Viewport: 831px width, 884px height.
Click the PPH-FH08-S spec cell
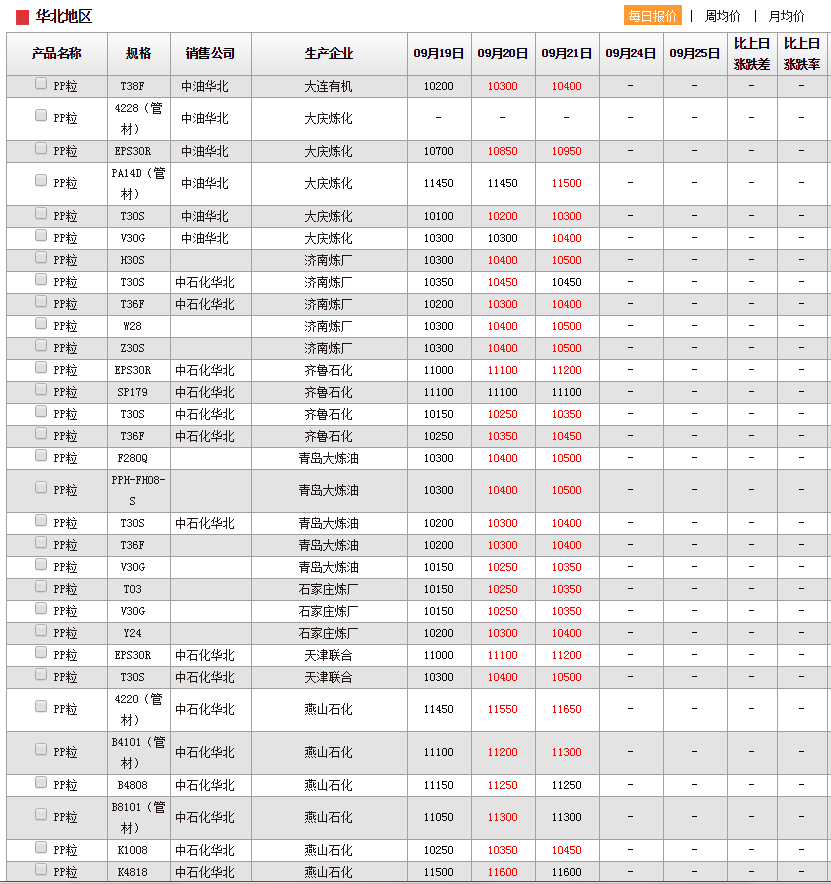138,490
